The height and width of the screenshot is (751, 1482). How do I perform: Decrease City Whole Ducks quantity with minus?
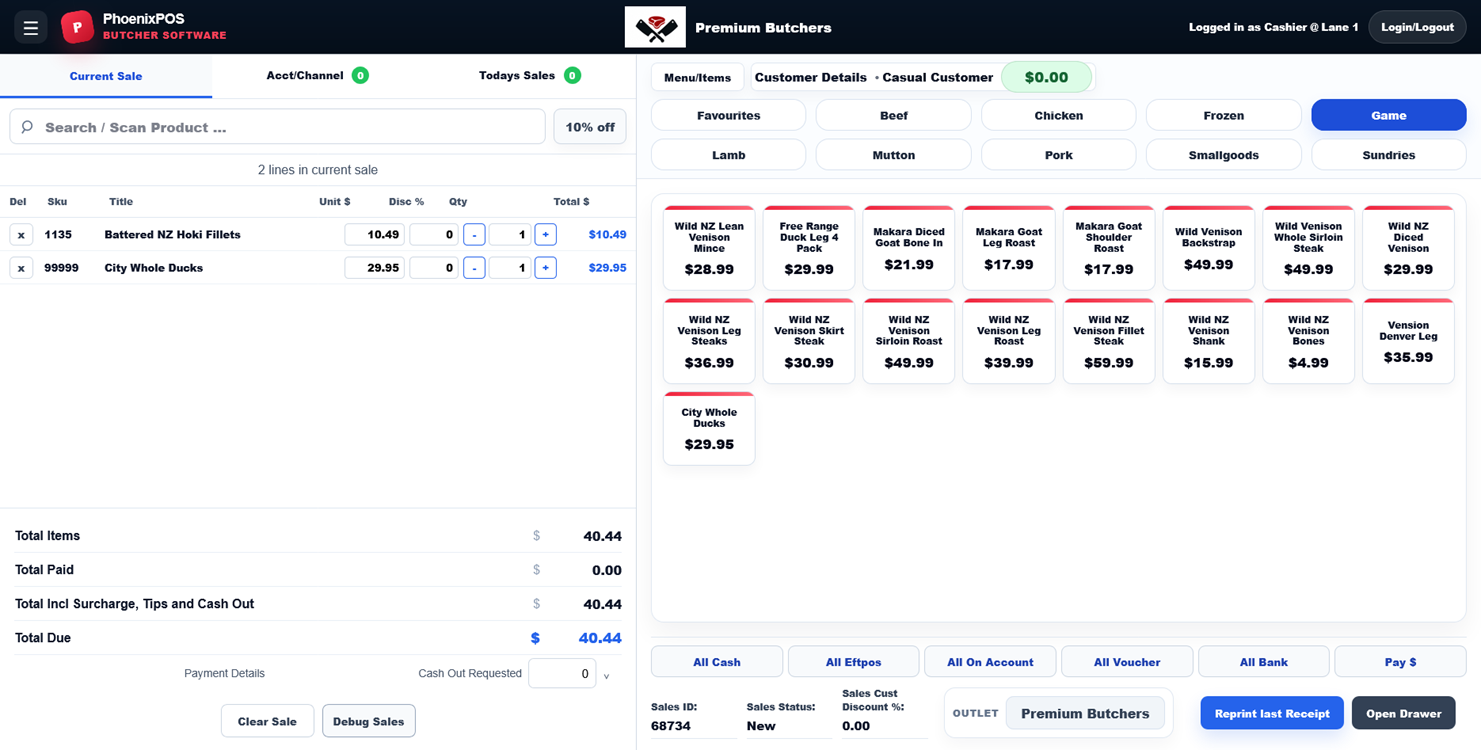click(x=474, y=268)
